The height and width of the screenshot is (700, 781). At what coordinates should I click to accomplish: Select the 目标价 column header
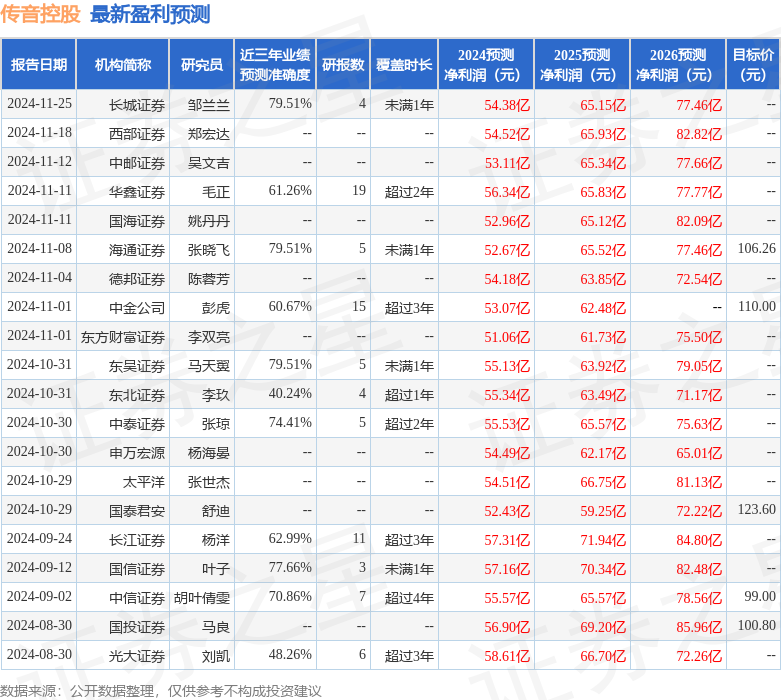753,65
